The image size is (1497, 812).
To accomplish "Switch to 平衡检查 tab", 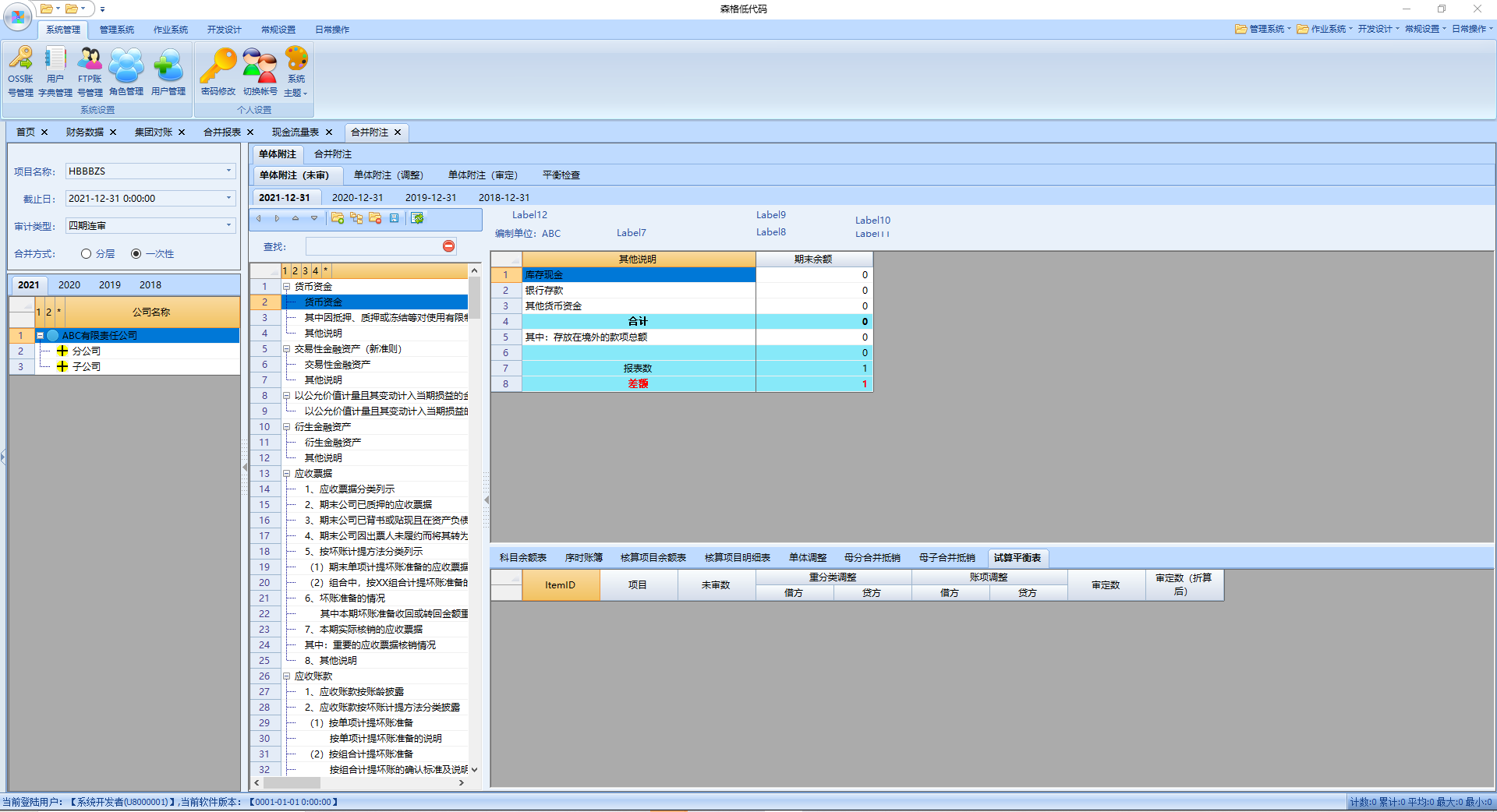I will [x=561, y=175].
